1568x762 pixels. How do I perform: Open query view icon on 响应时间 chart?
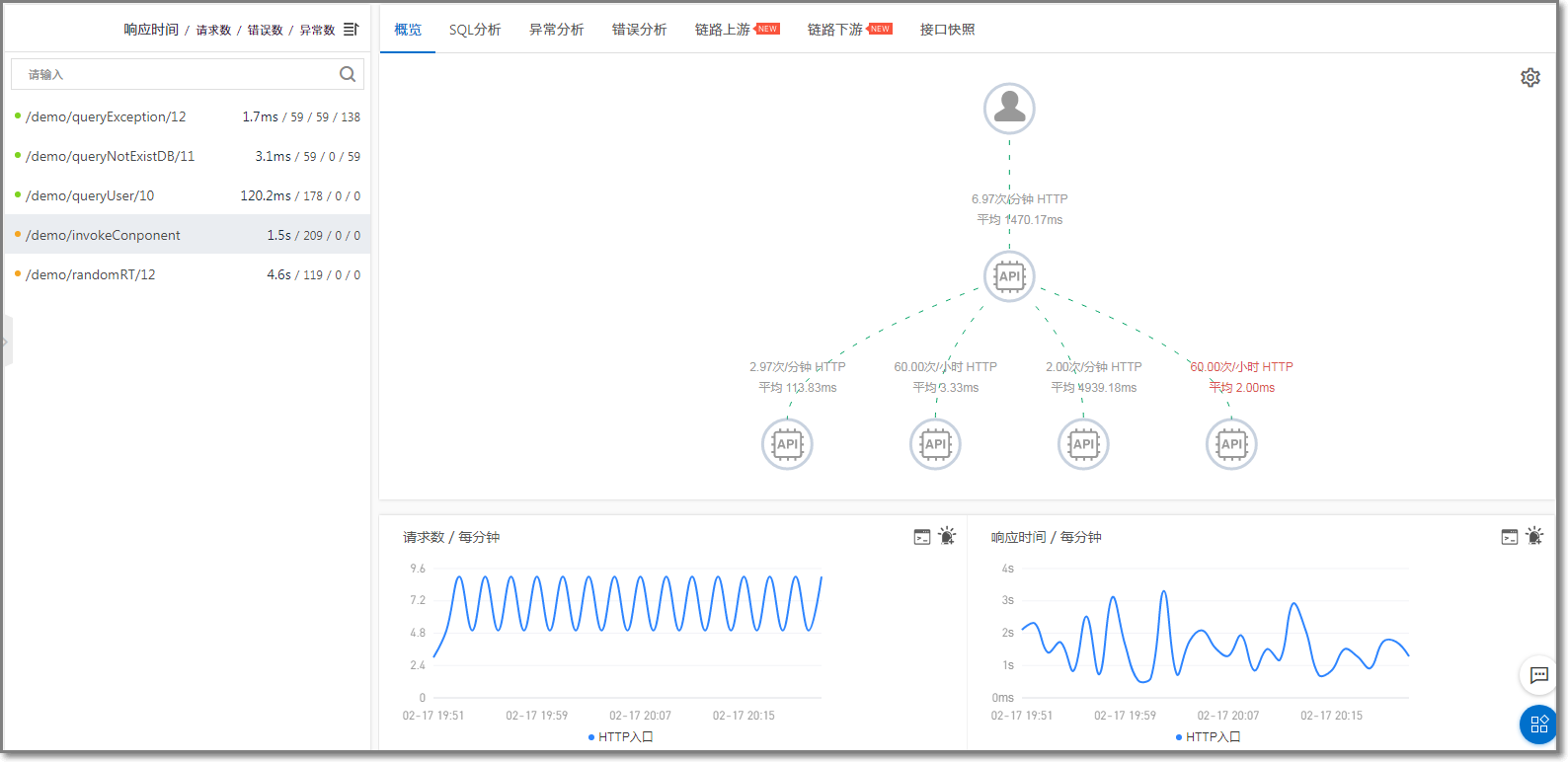(x=1510, y=537)
